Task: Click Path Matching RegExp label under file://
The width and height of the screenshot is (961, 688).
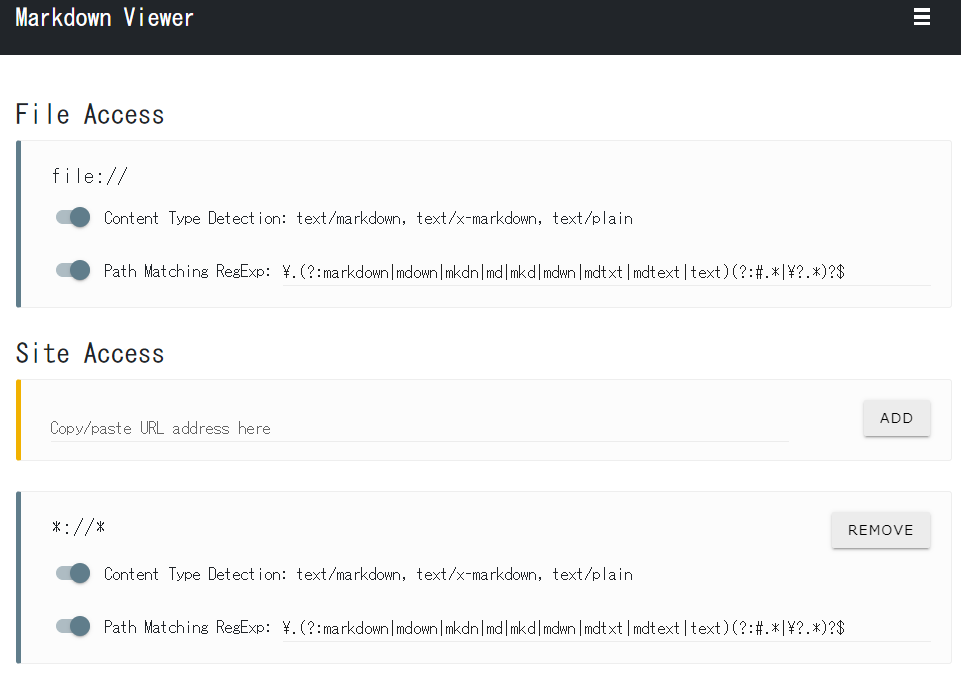Action: [187, 271]
